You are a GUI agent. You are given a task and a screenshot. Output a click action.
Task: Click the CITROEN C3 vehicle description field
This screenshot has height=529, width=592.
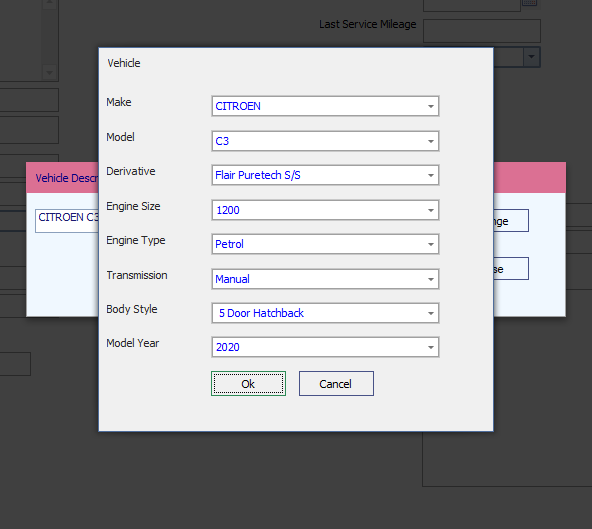coord(67,221)
